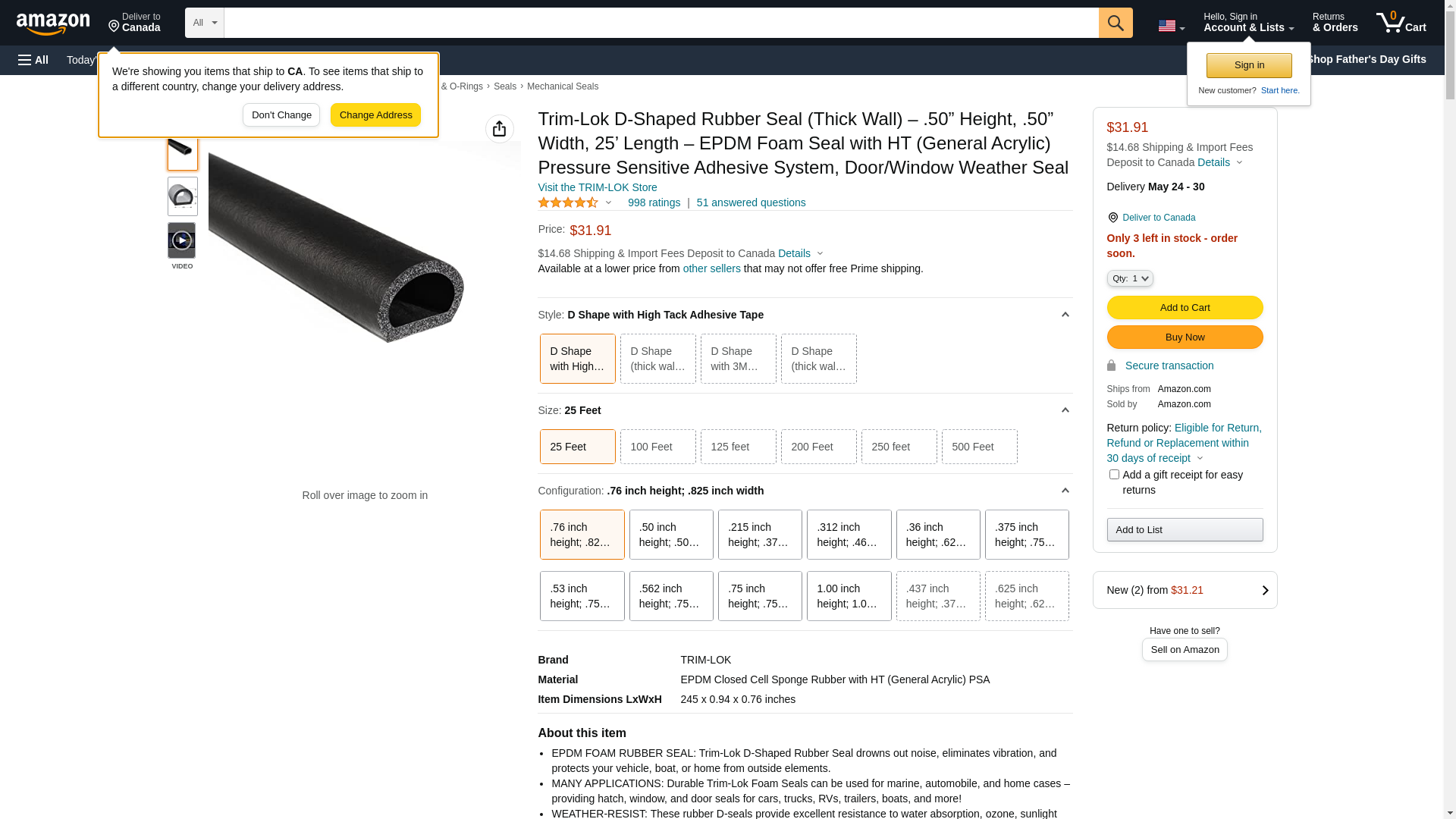Open the shopping cart
The width and height of the screenshot is (1456, 819).
1401,23
